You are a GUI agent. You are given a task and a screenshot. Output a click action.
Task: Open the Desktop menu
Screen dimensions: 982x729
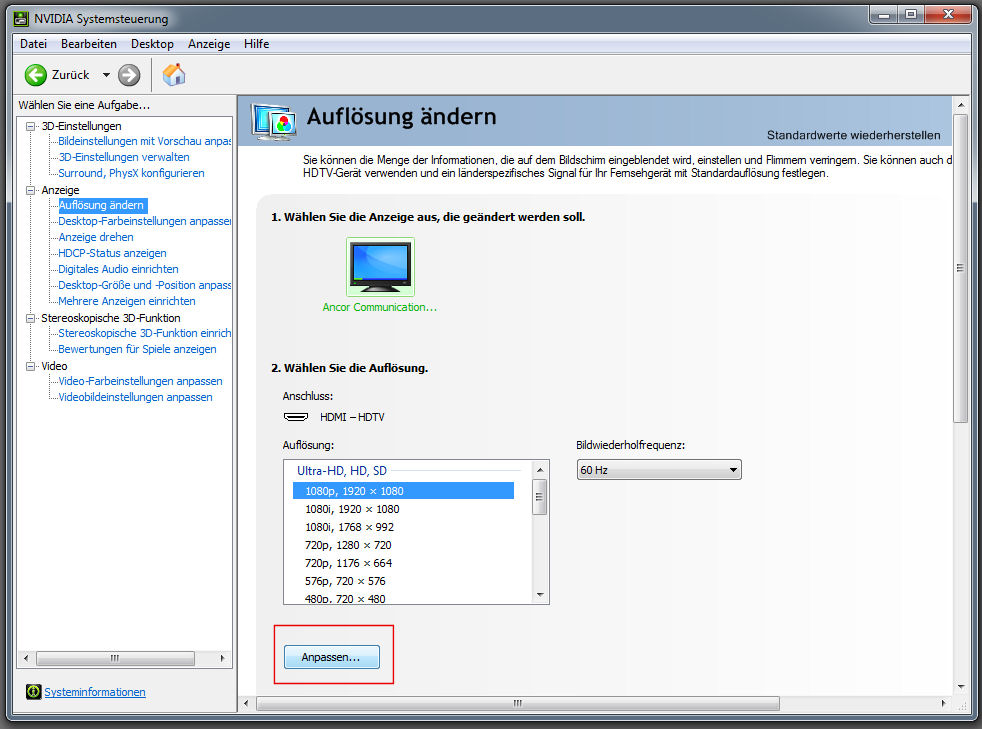click(x=152, y=44)
